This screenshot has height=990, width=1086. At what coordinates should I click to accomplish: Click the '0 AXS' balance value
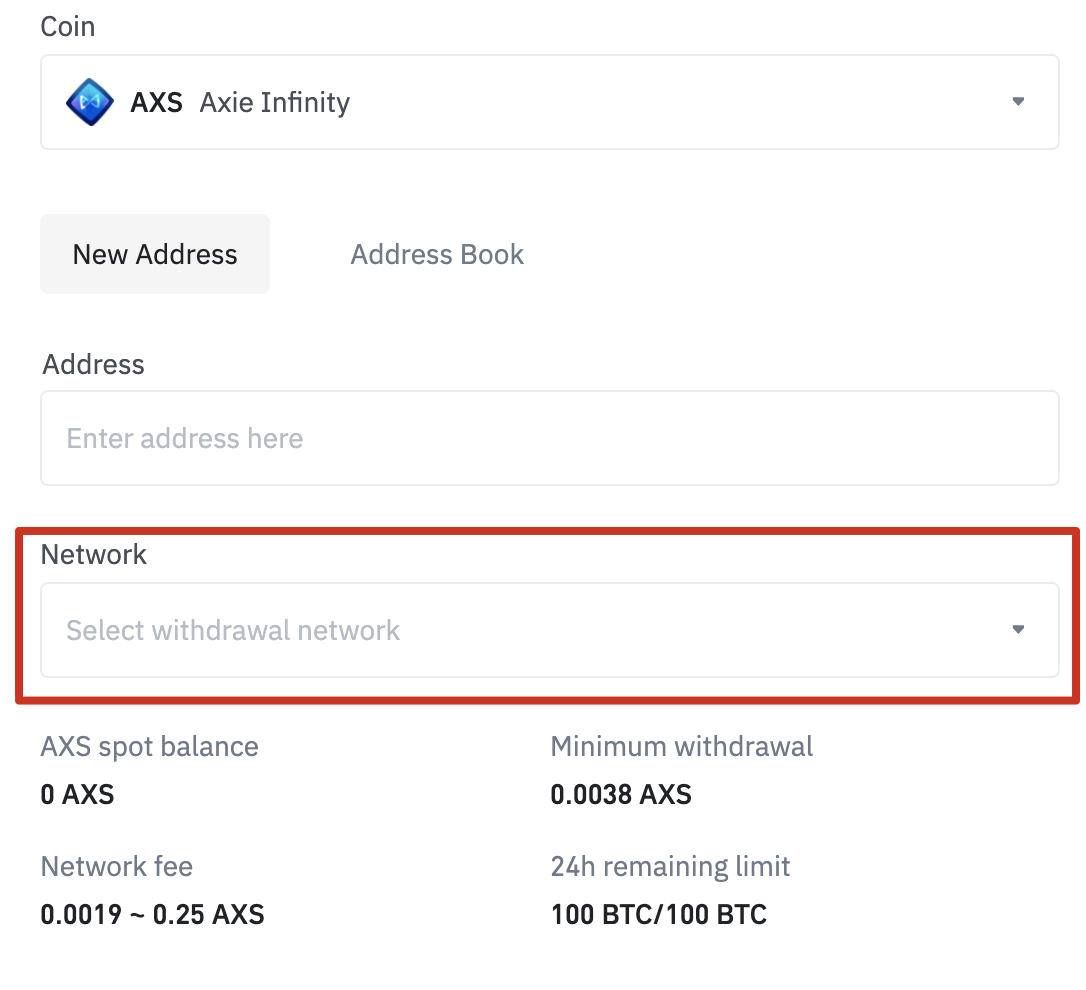77,795
